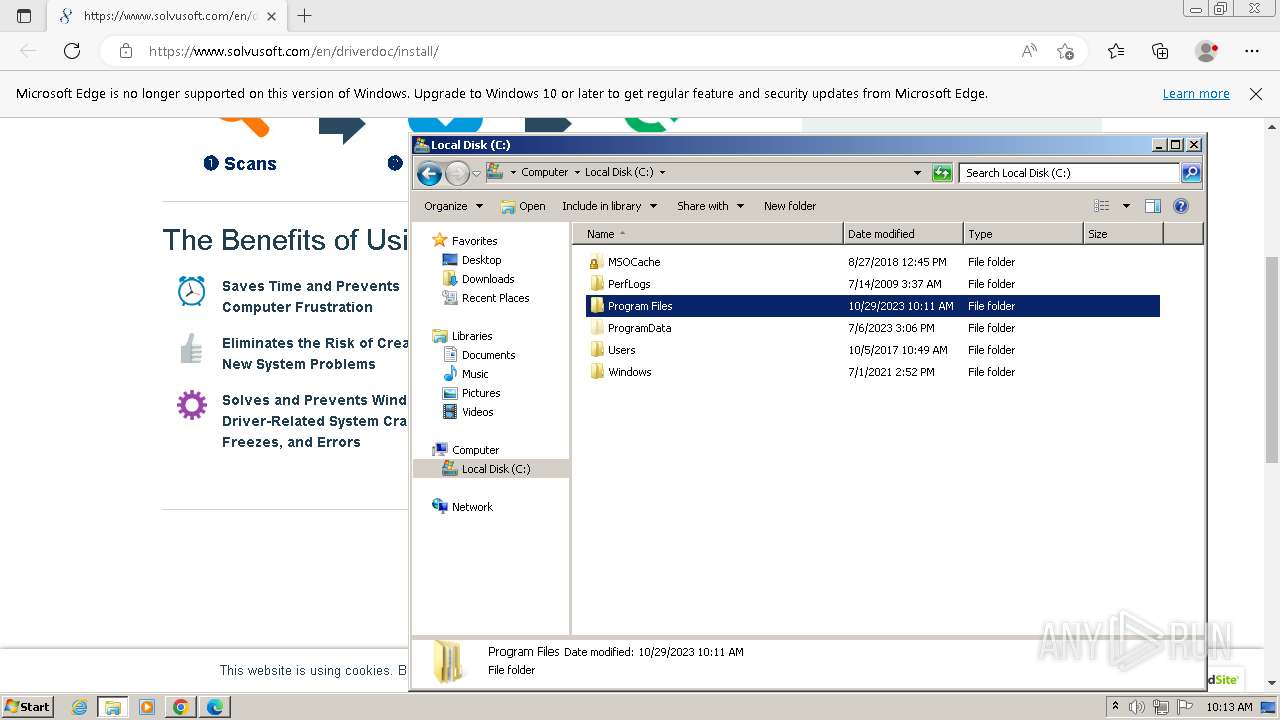The height and width of the screenshot is (720, 1280).
Task: Click the Edge page vertical scrollbar
Action: (x=1271, y=359)
